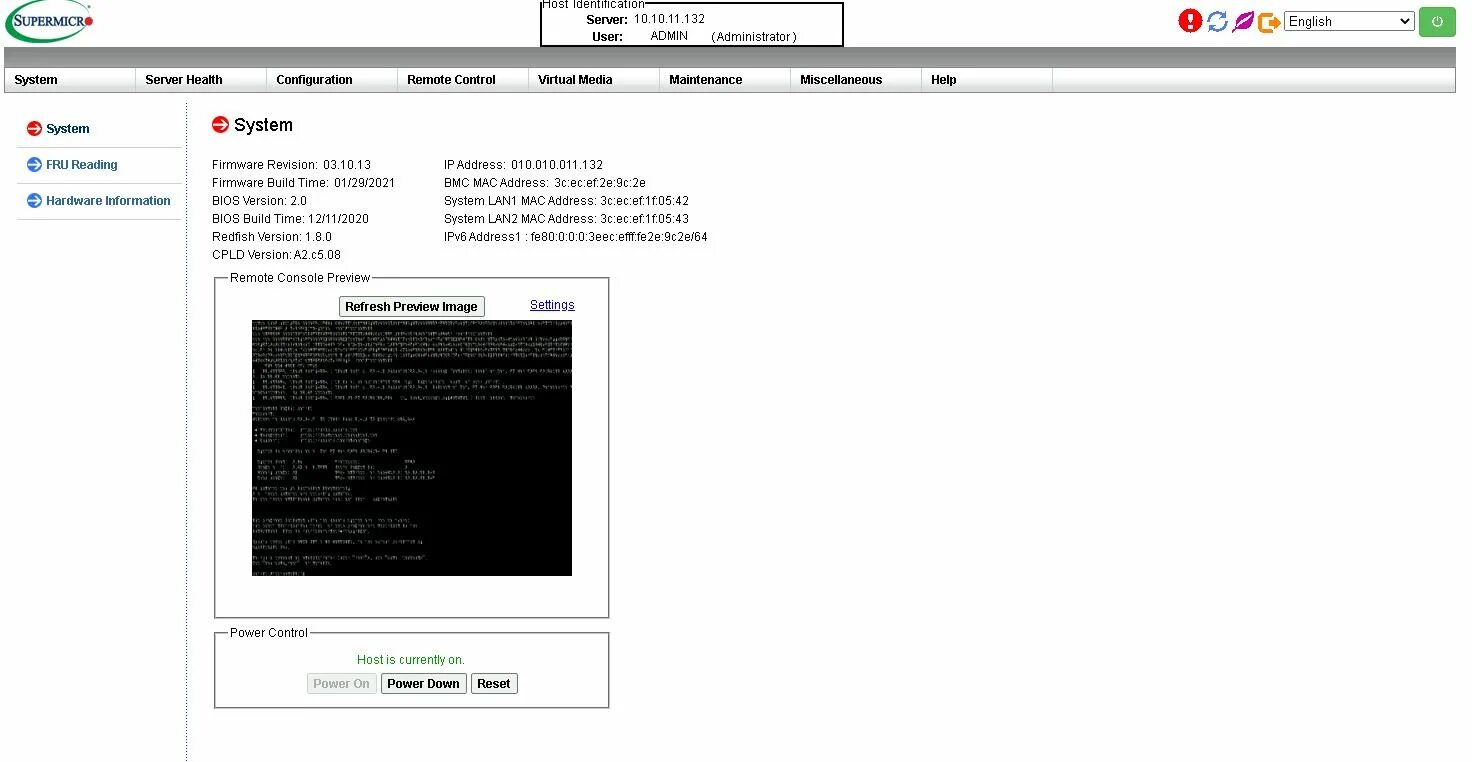Go to FRU Reading page
Viewport: 1472px width, 762px height.
82,165
